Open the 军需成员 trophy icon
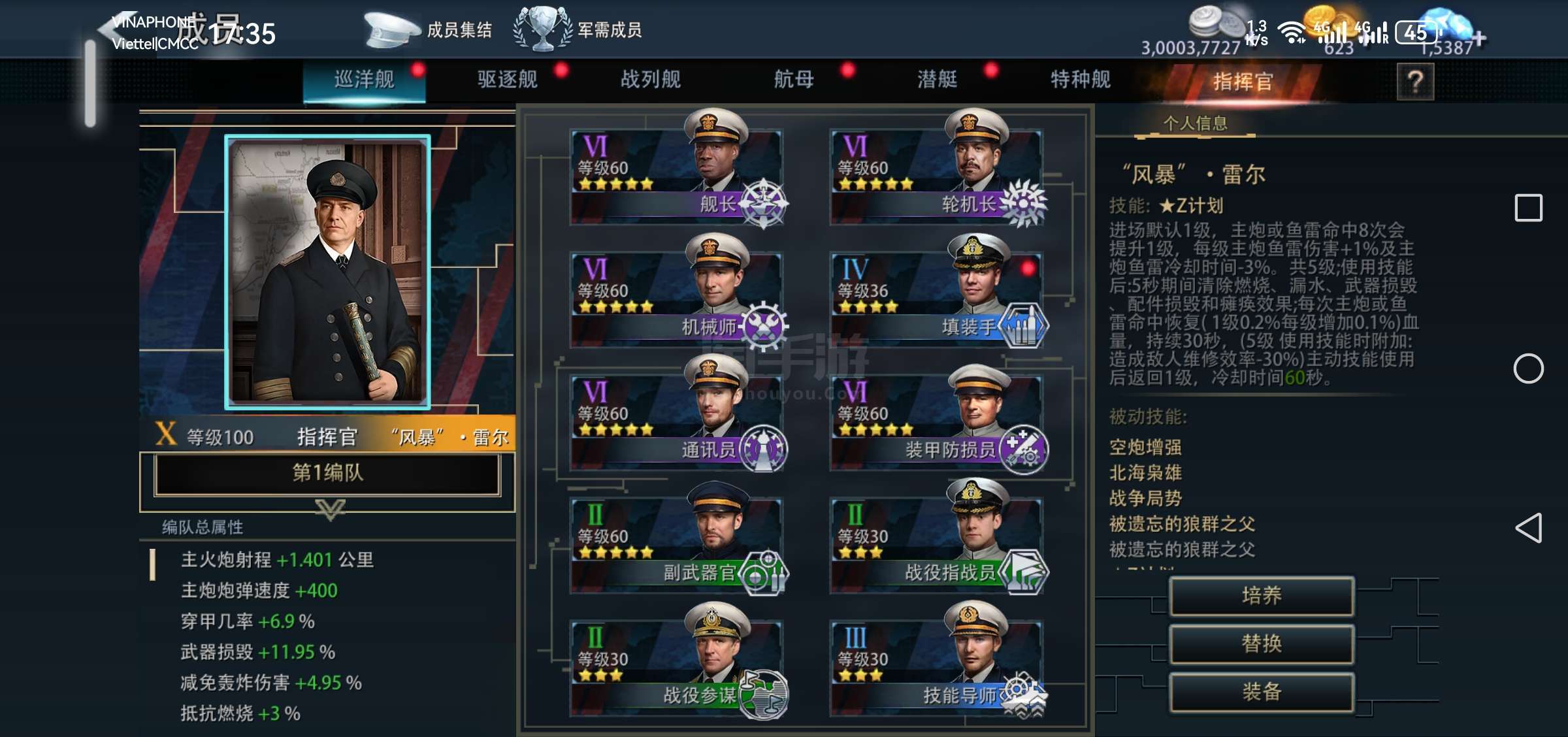 (x=542, y=29)
